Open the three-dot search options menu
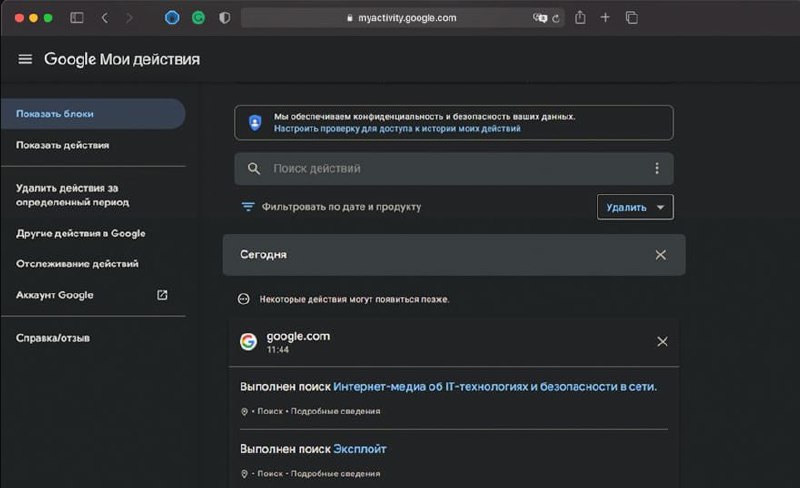Image resolution: width=800 pixels, height=488 pixels. pyautogui.click(x=657, y=168)
